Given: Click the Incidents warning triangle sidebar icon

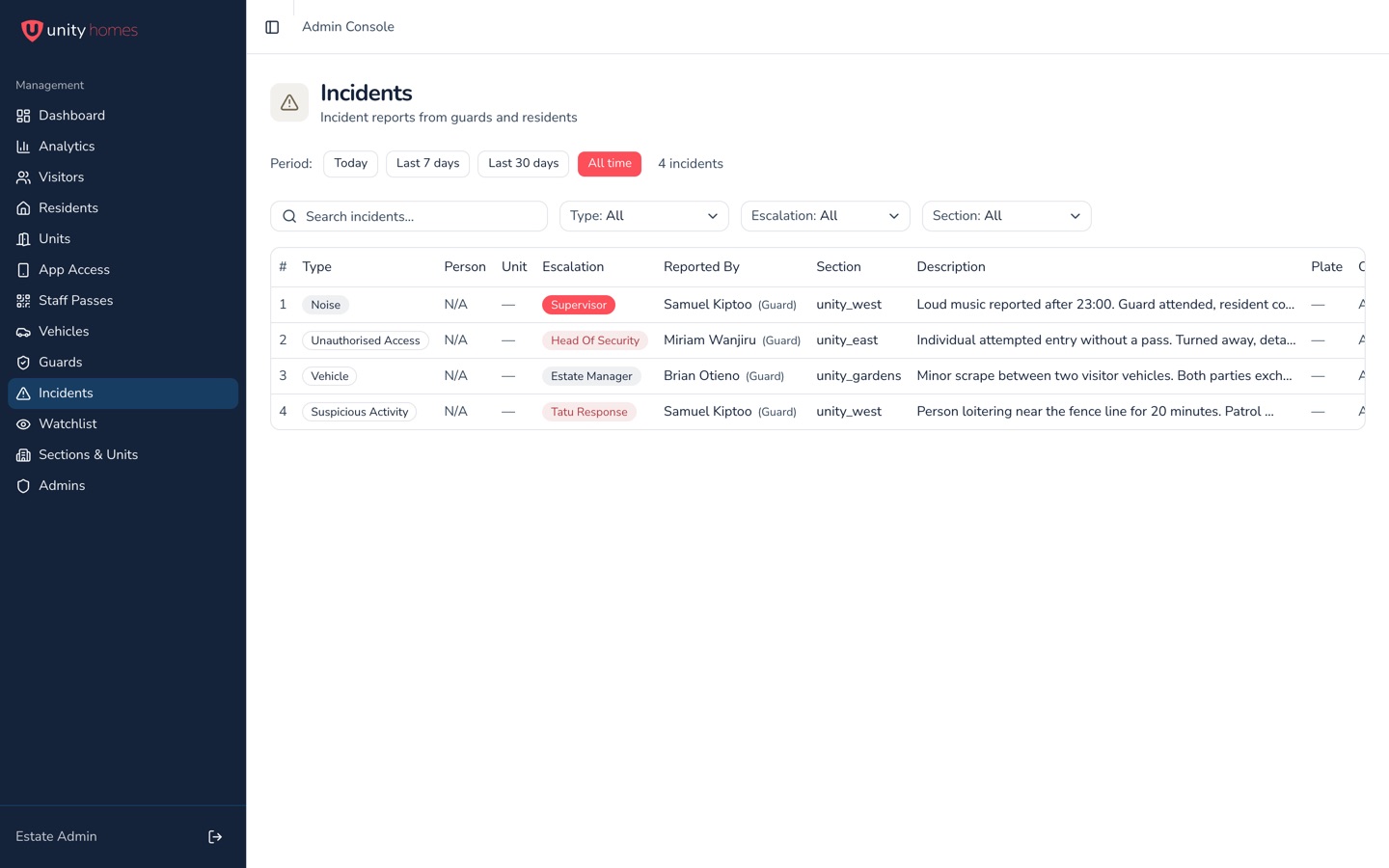Looking at the screenshot, I should click(x=23, y=393).
